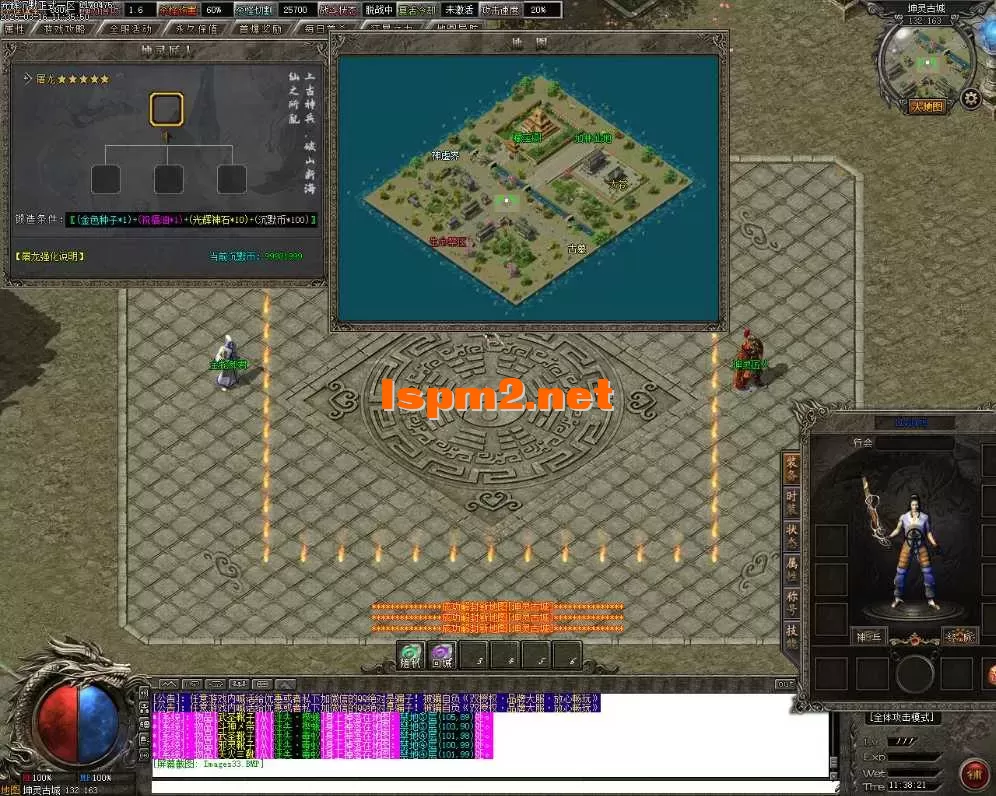This screenshot has height=796, width=996.
Task: Open the 每日首充 top menu tab
Action: [x=325, y=29]
